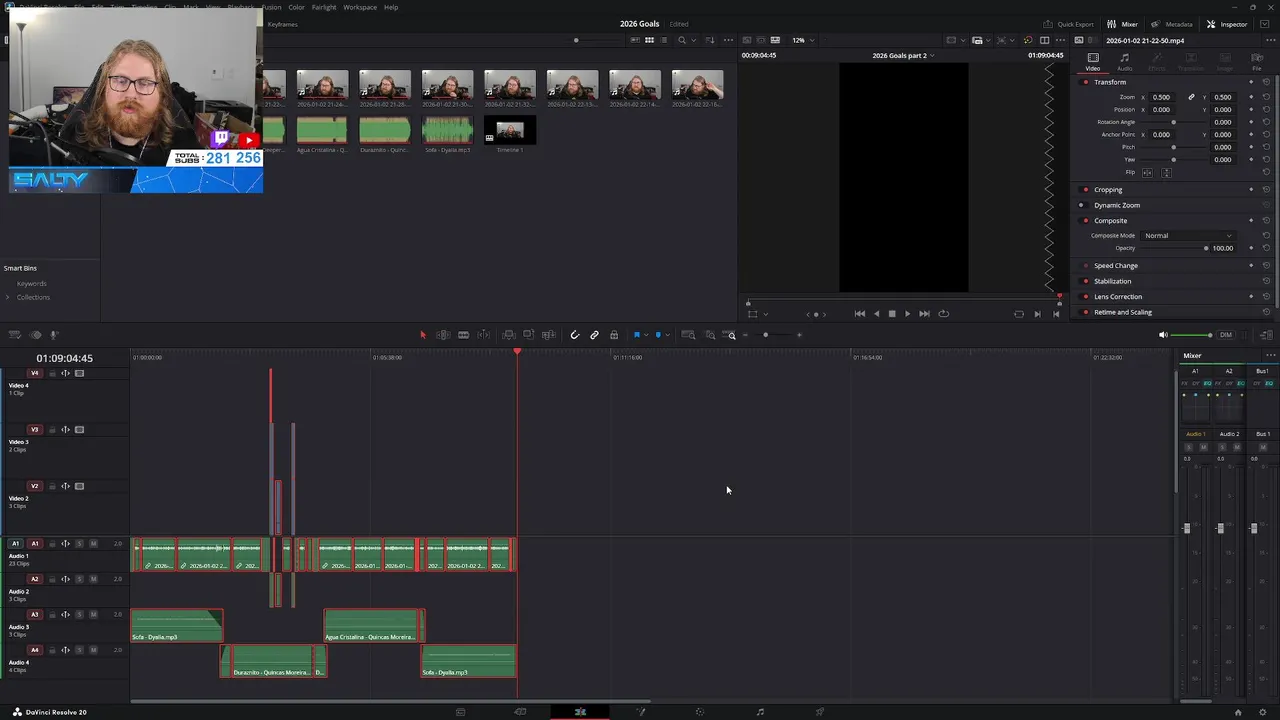This screenshot has width=1280, height=720.
Task: Click timeline zoom-in plus button
Action: click(x=799, y=335)
